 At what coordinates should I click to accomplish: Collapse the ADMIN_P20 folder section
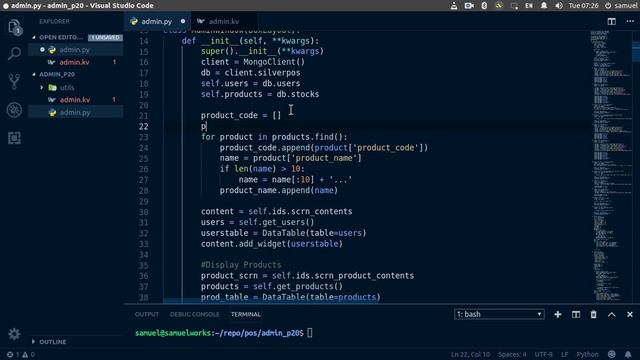coord(33,74)
